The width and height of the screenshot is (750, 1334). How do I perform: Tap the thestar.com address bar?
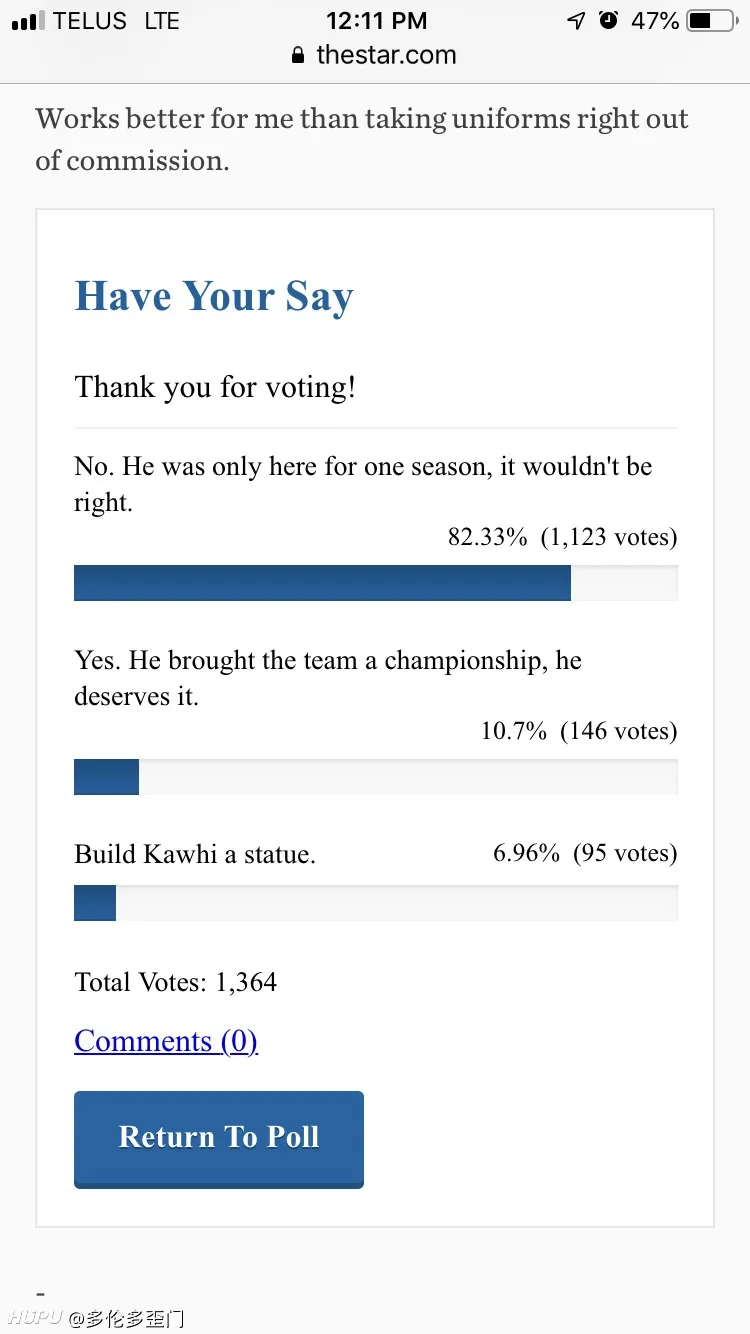[375, 55]
